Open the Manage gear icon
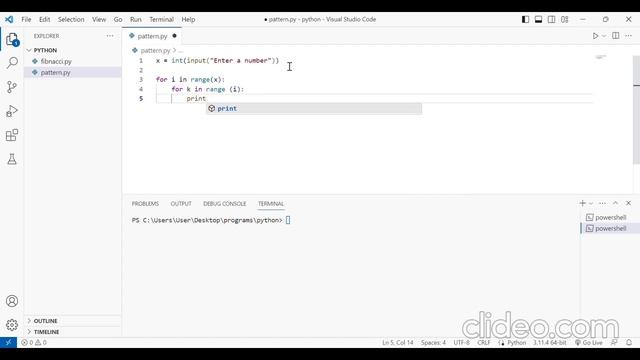640x360 pixels. [12, 325]
